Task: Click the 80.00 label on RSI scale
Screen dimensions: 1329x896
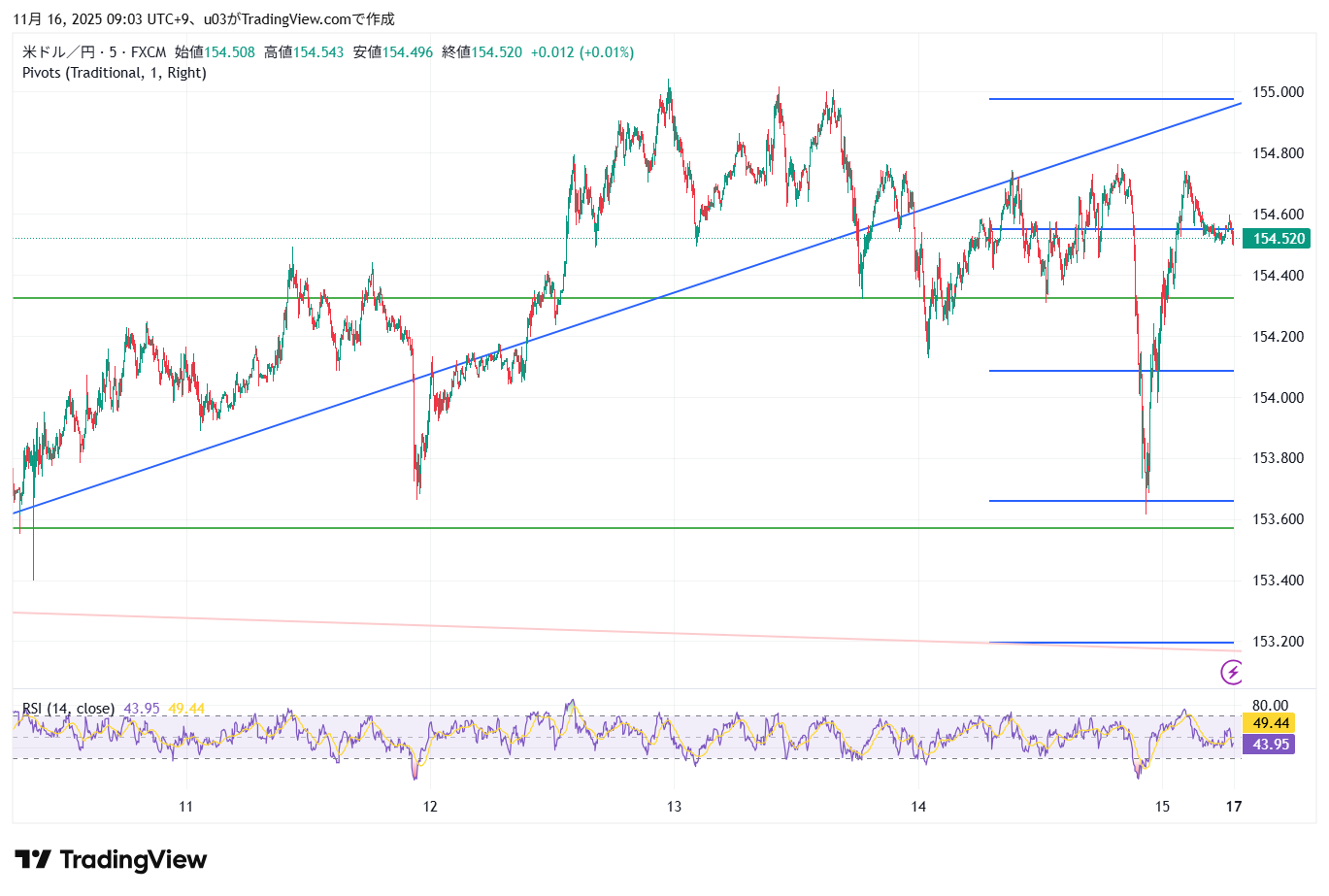Action: click(1270, 706)
